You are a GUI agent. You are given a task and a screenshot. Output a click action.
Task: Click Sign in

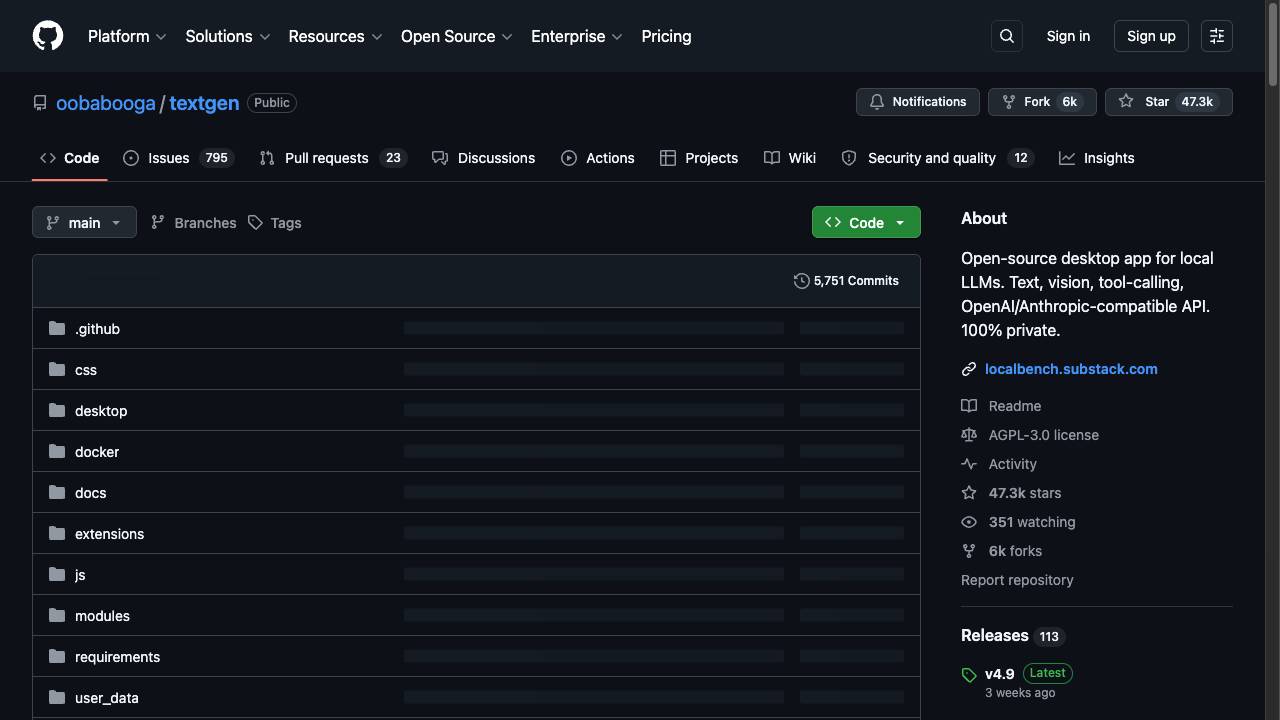click(1068, 36)
